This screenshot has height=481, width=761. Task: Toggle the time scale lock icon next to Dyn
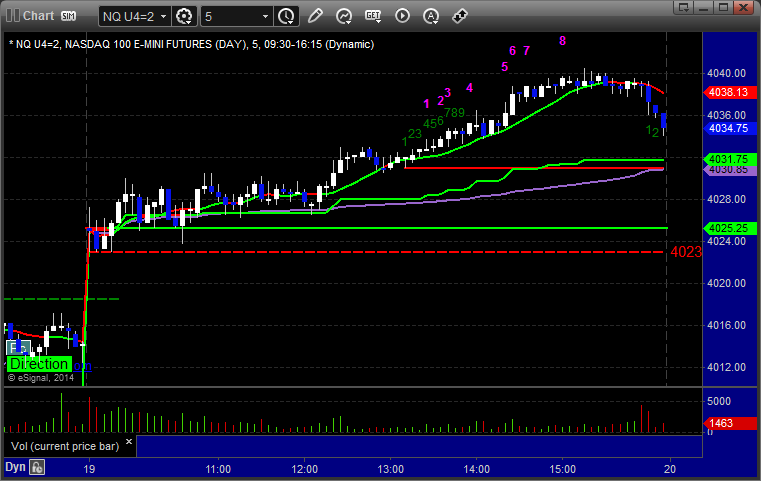coord(37,467)
